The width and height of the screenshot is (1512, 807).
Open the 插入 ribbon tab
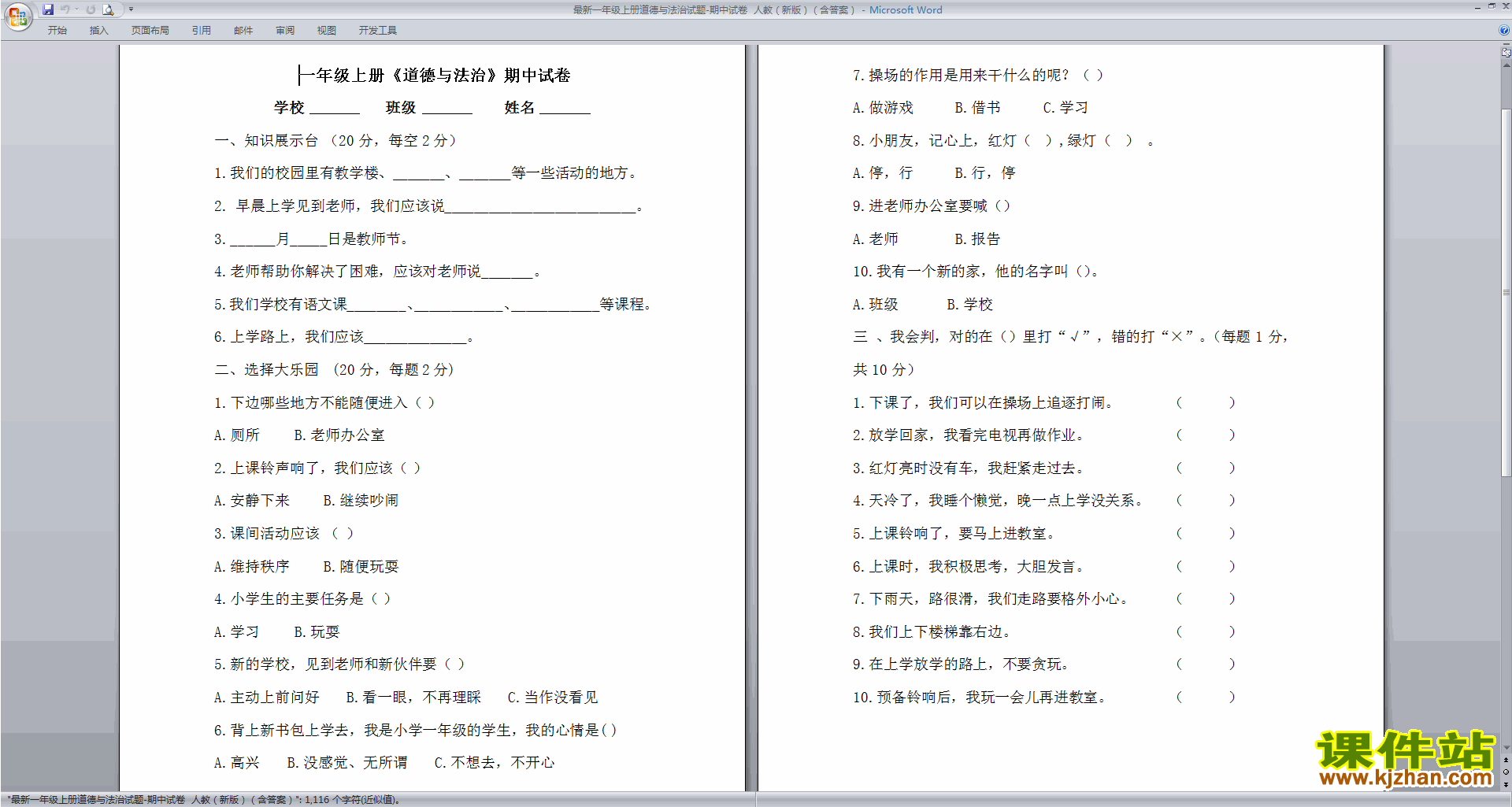click(x=98, y=30)
